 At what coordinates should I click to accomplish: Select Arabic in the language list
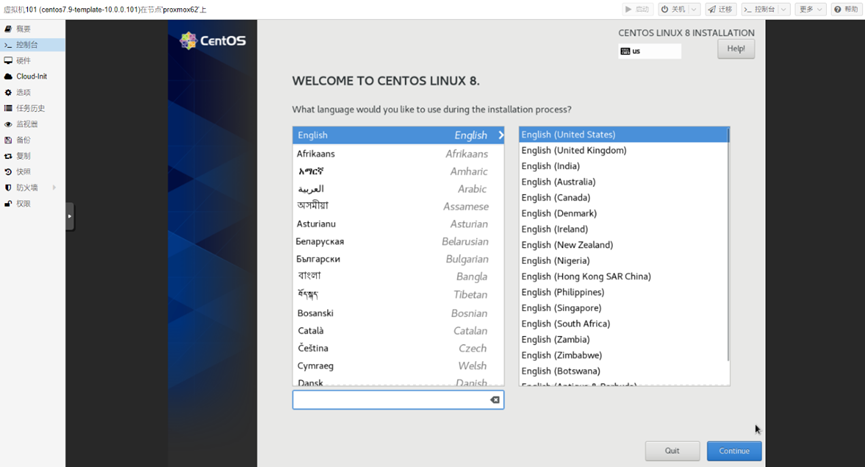point(398,189)
